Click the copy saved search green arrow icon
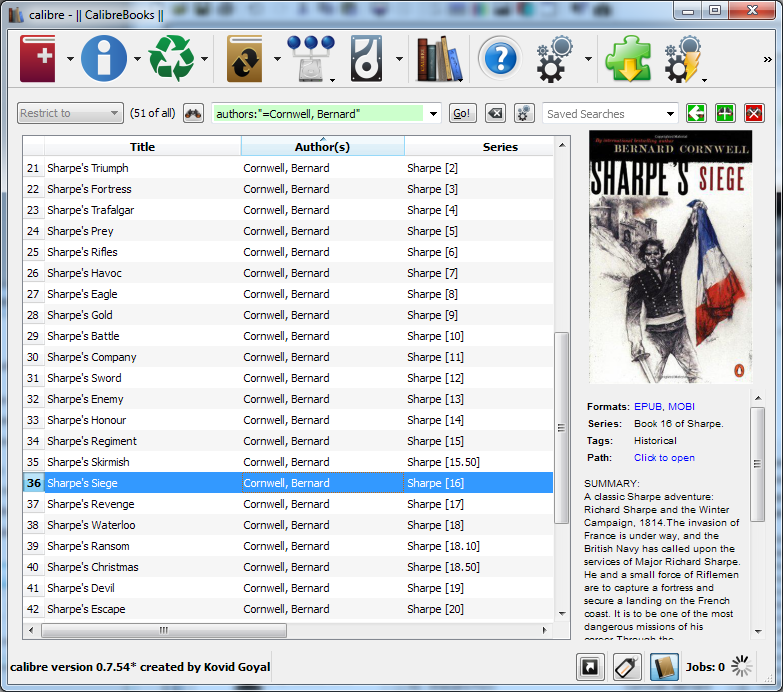The image size is (783, 692). 696,113
